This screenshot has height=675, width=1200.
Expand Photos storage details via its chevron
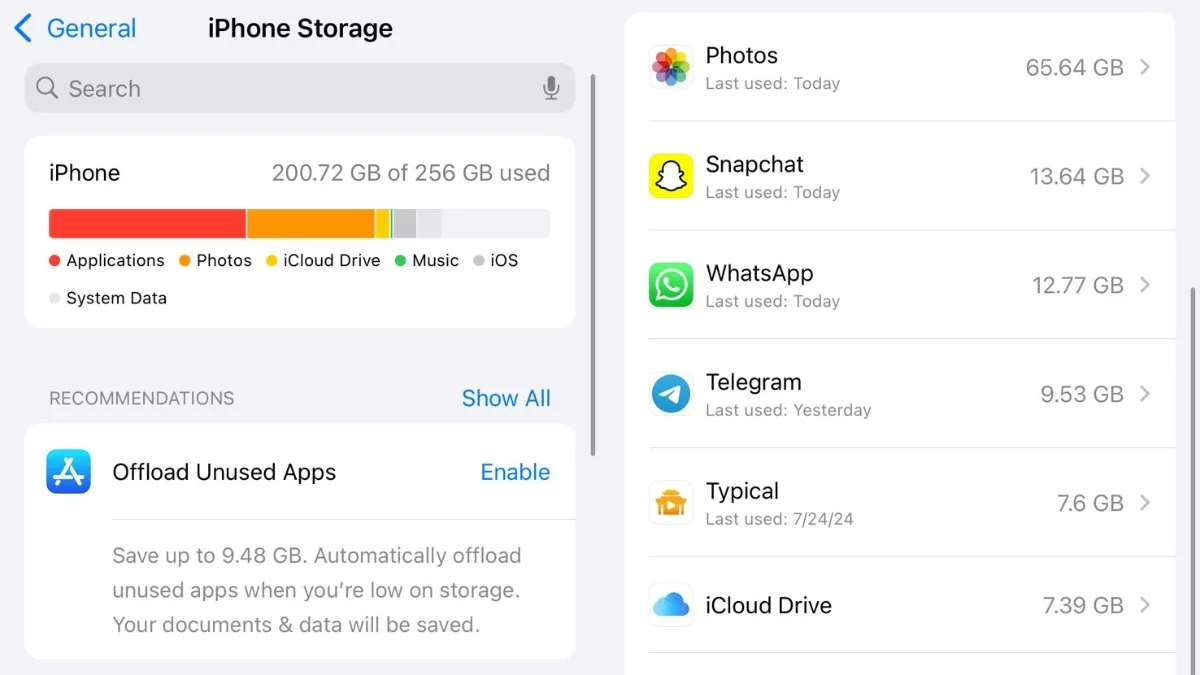[x=1144, y=67]
